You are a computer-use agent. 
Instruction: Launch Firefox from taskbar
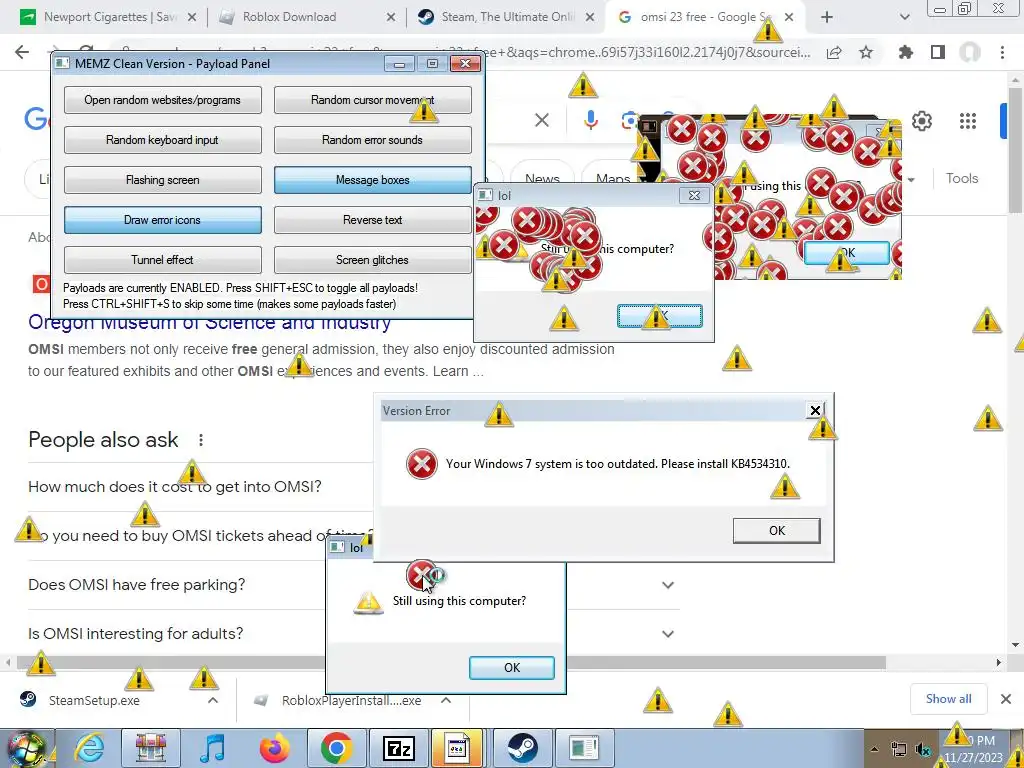point(274,748)
